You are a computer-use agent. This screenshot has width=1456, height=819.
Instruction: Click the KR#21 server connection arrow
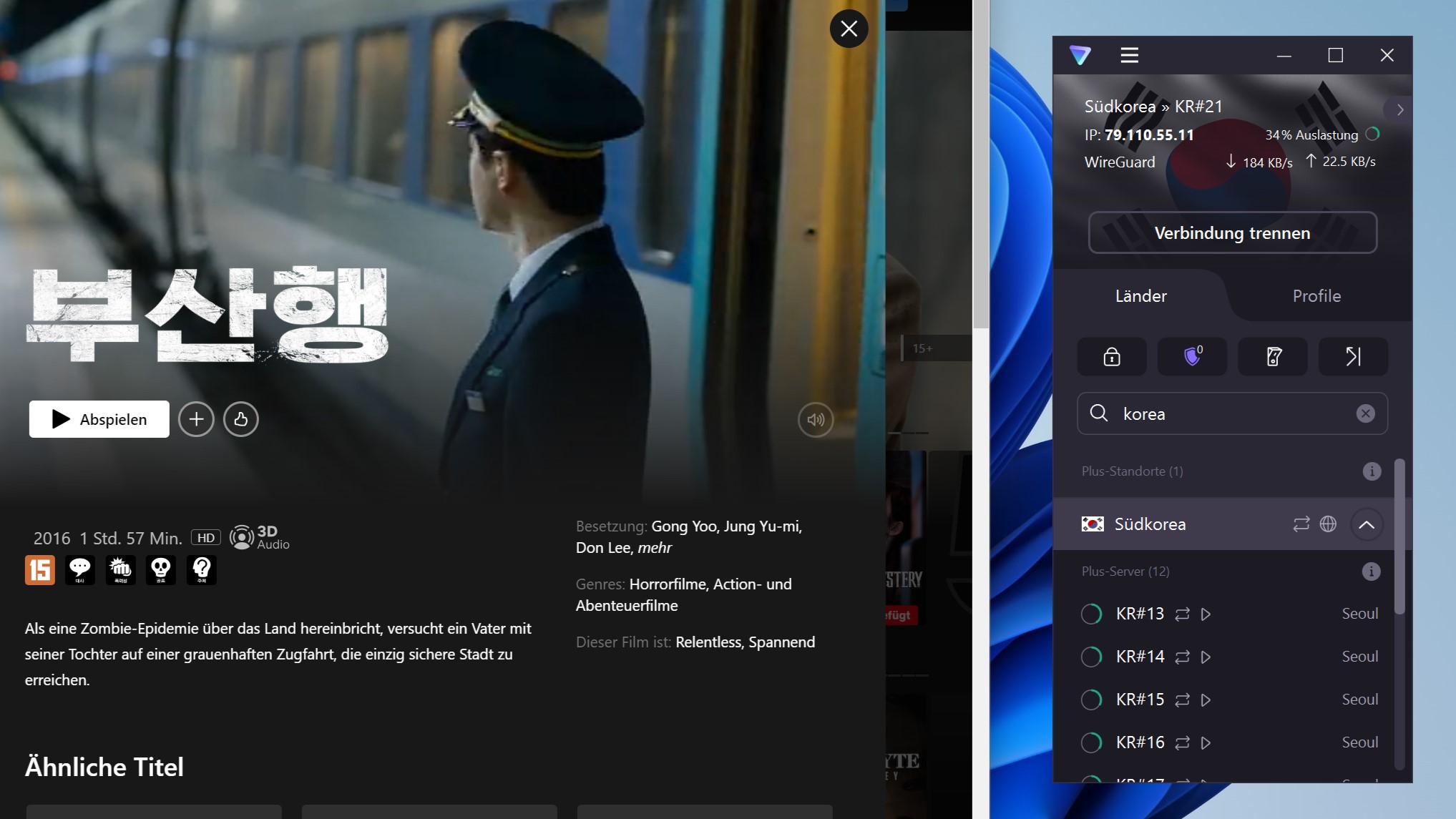pos(1399,109)
